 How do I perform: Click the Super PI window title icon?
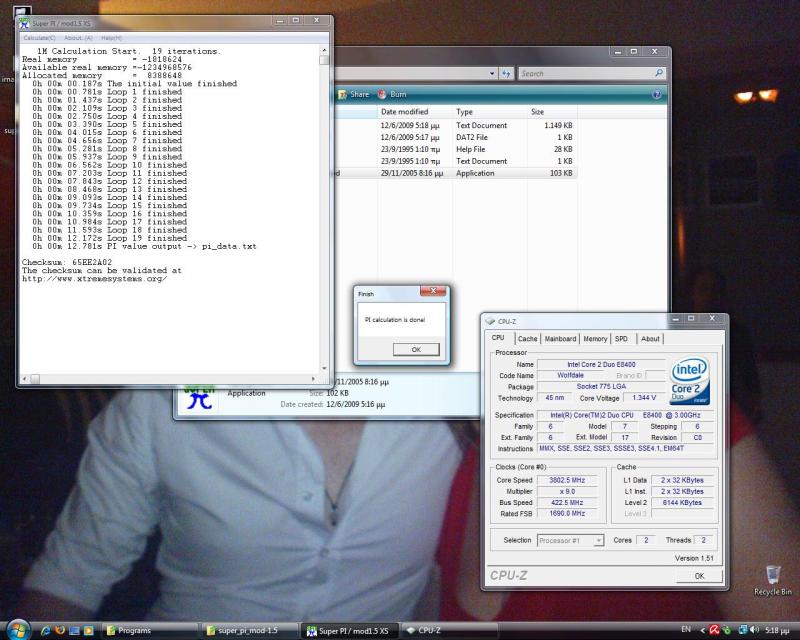(x=24, y=23)
